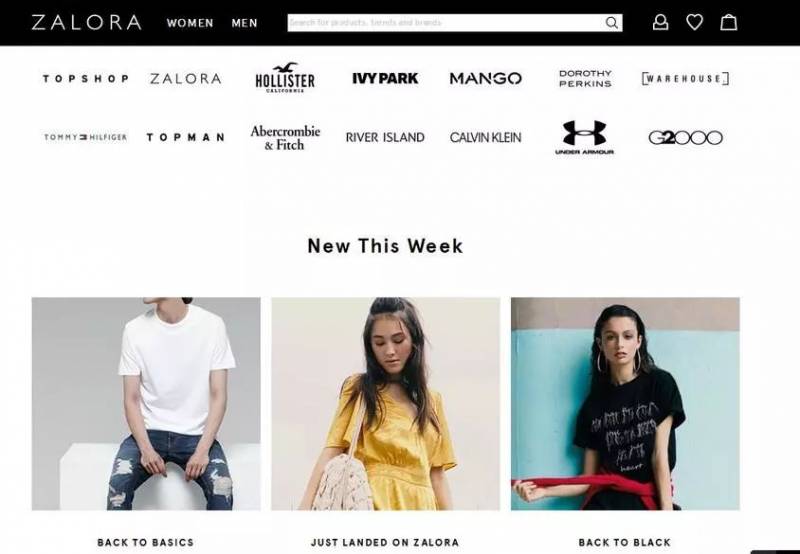Select the G2000 brand logo
This screenshot has width=800, height=554.
pos(685,137)
